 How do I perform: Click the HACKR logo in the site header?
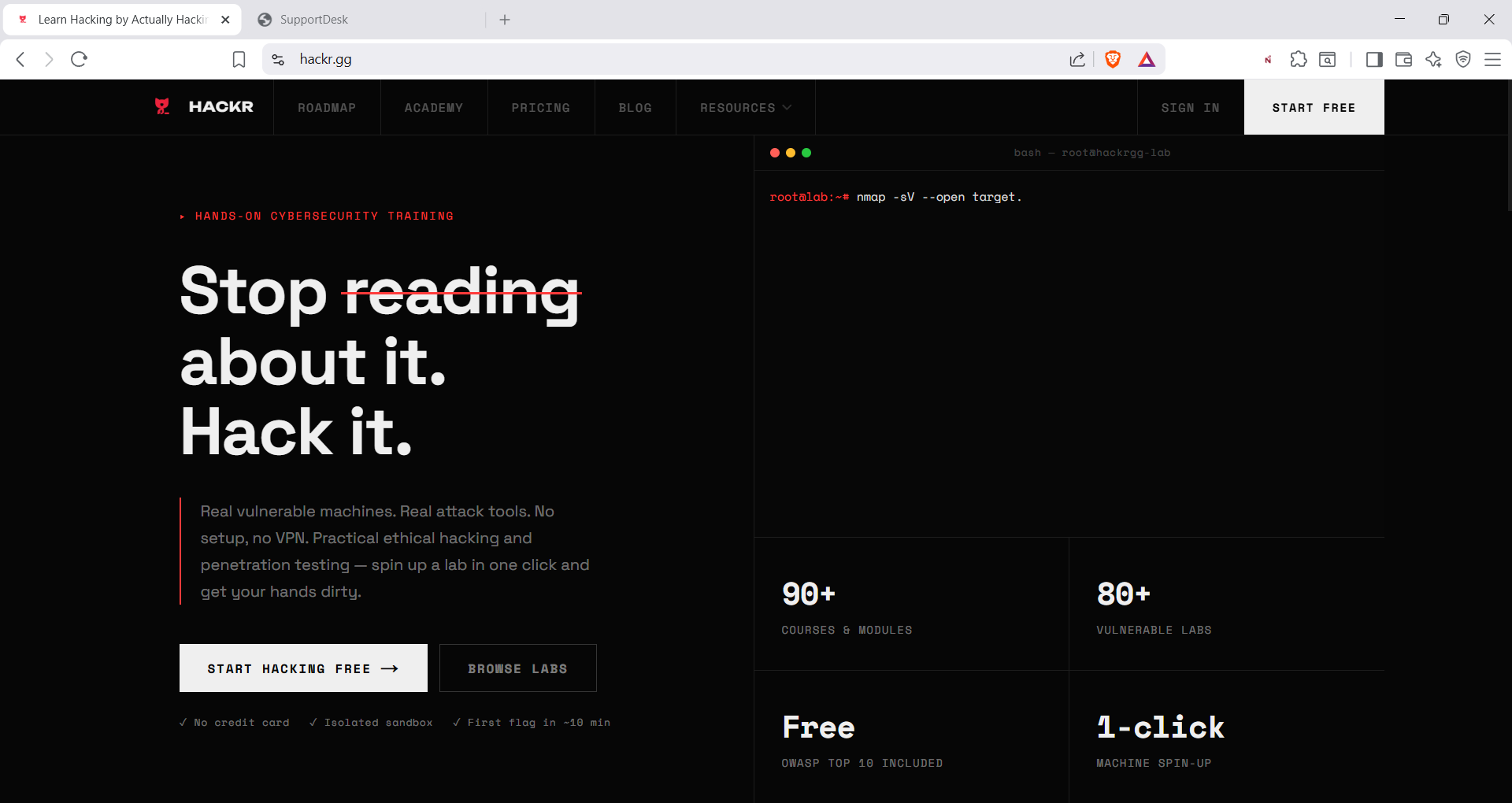click(x=204, y=106)
